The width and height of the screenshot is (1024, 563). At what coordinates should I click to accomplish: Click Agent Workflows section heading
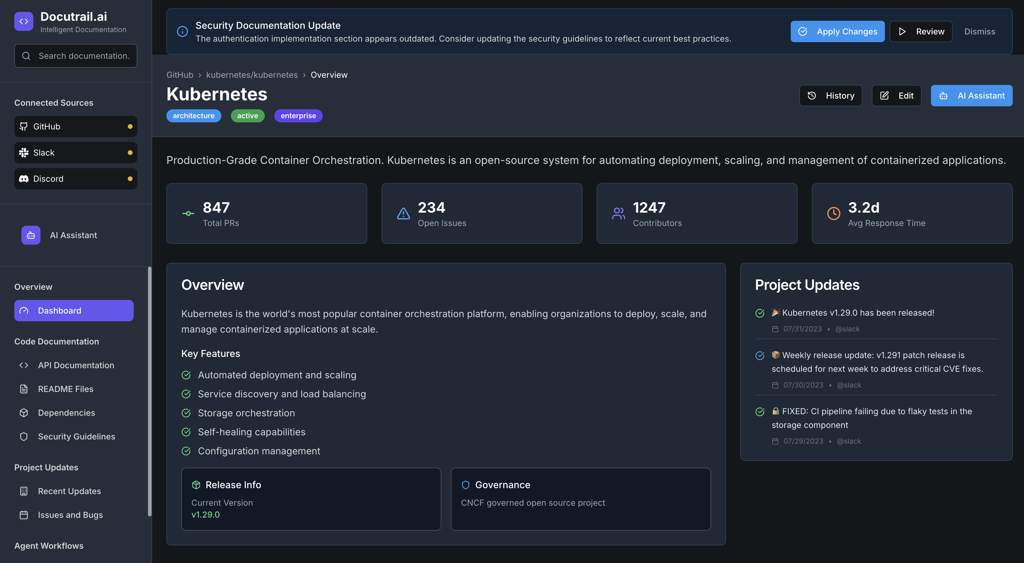[49, 546]
